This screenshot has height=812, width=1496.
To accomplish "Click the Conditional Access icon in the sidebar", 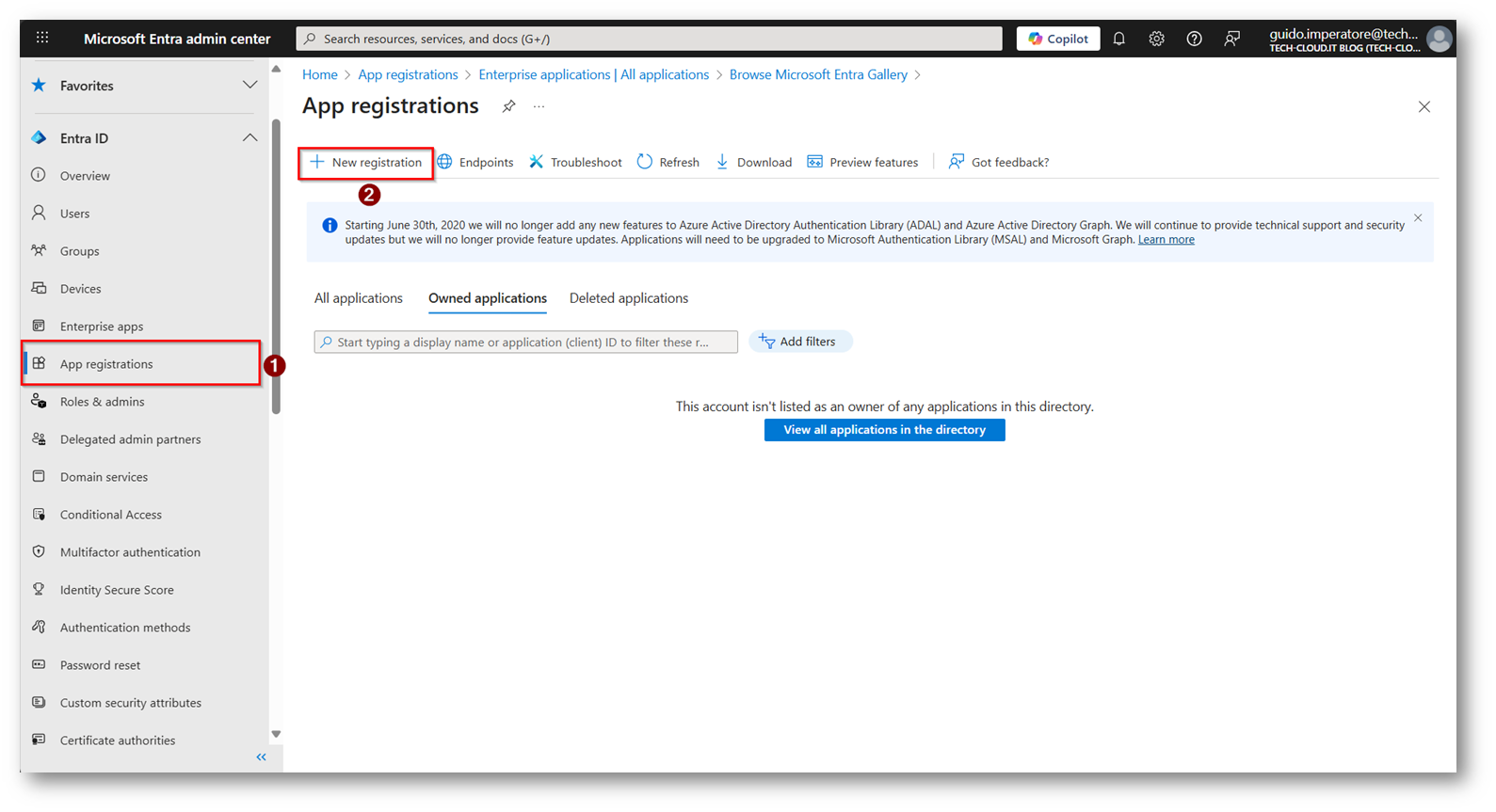I will pyautogui.click(x=39, y=514).
